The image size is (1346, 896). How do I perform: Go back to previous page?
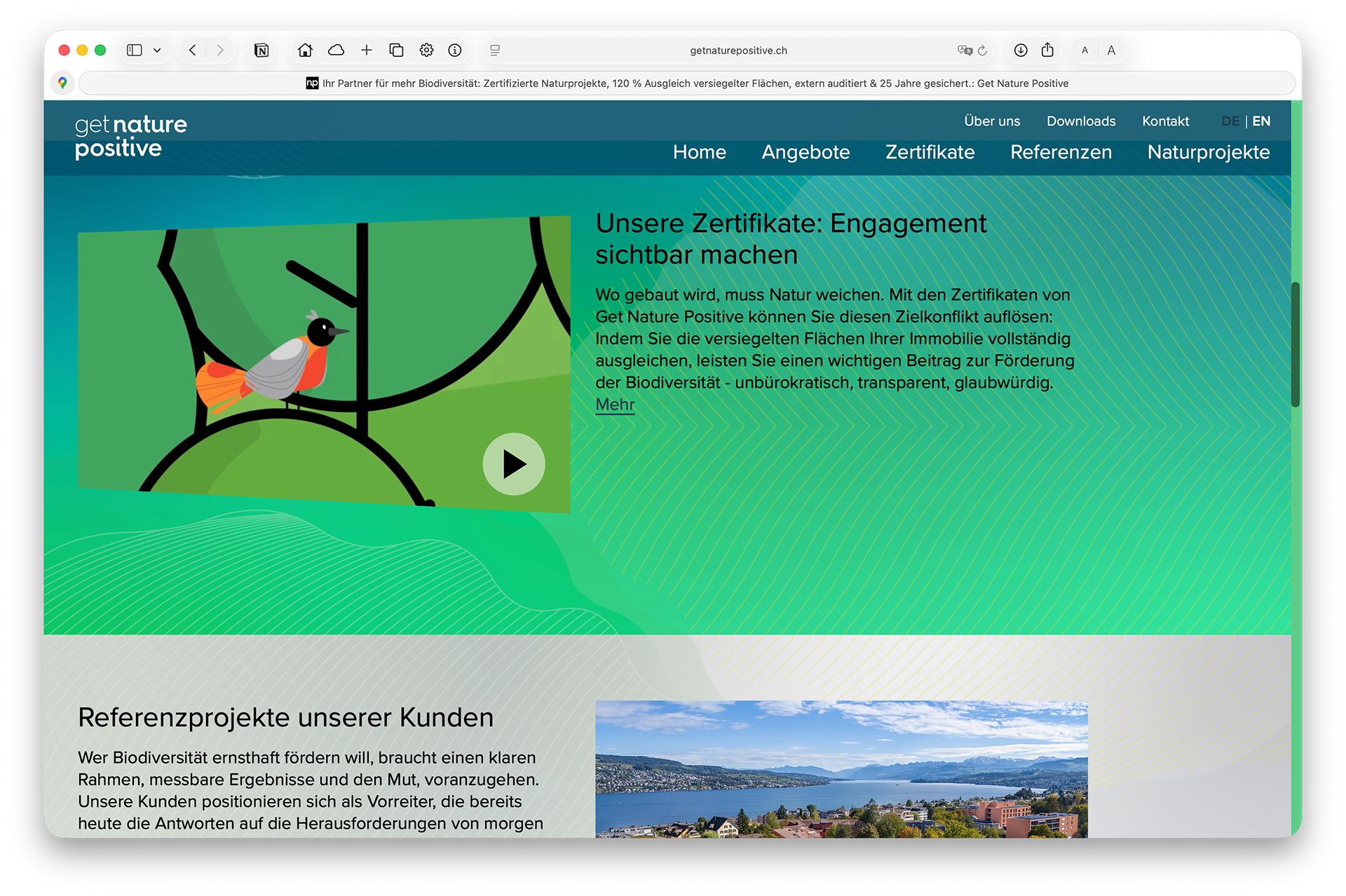(193, 50)
